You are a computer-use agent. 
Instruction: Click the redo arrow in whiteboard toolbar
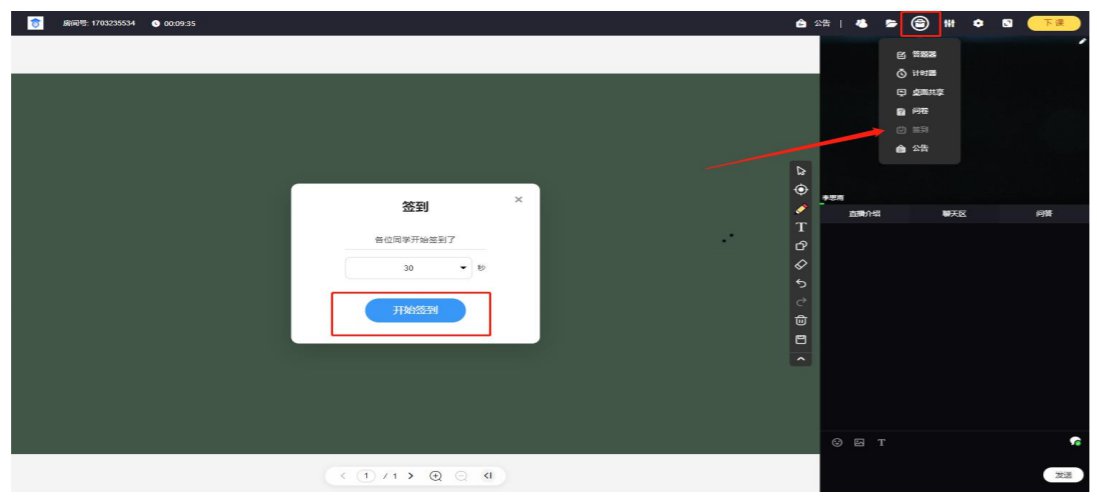tap(801, 302)
